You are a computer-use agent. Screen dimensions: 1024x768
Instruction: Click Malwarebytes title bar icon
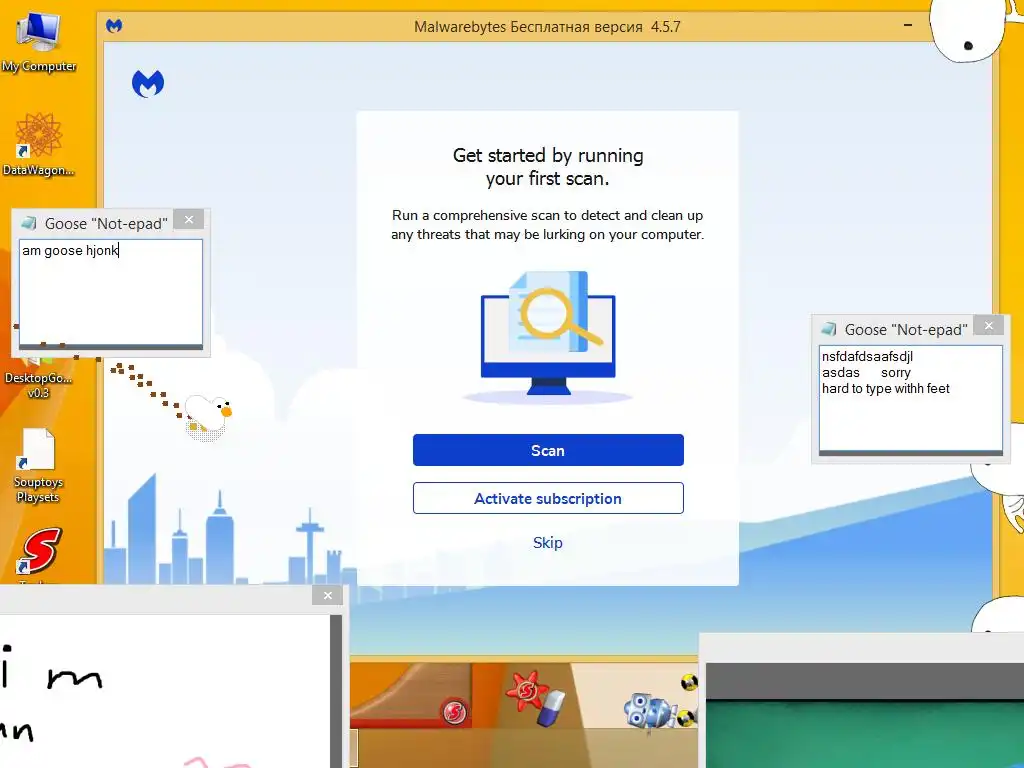(114, 26)
